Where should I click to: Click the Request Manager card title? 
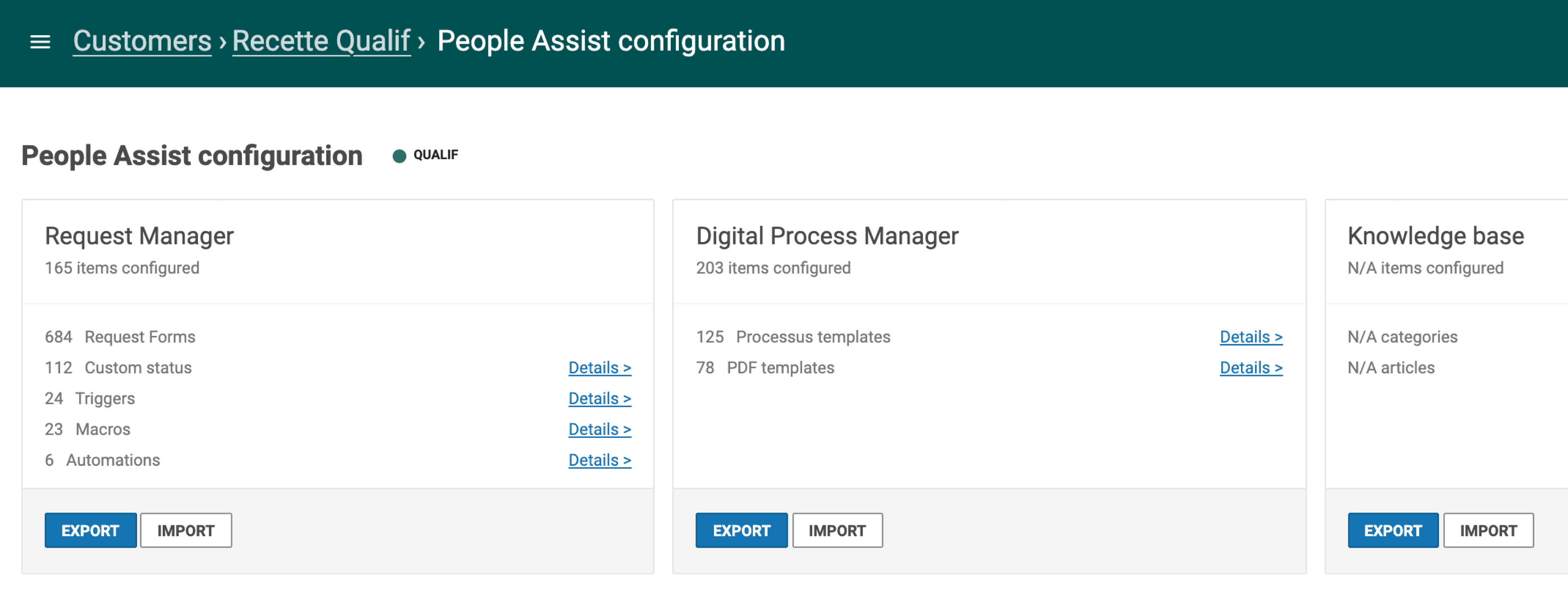pos(139,236)
